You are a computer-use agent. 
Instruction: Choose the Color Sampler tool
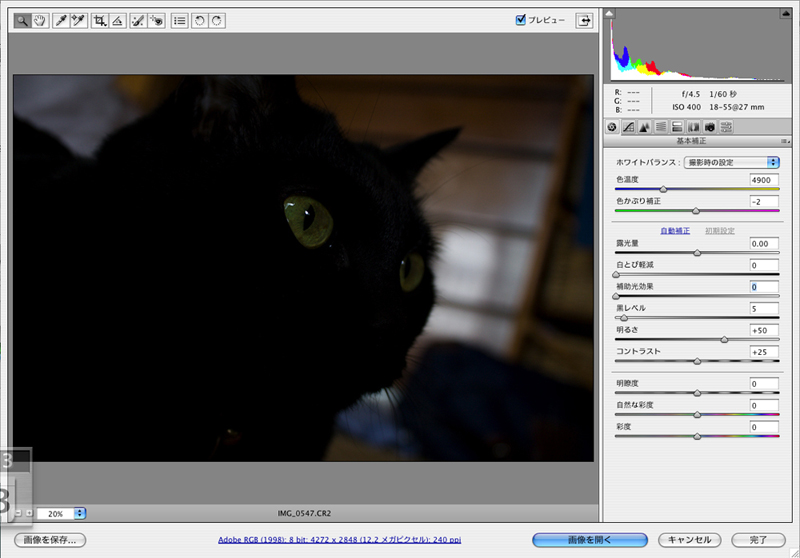pyautogui.click(x=79, y=21)
